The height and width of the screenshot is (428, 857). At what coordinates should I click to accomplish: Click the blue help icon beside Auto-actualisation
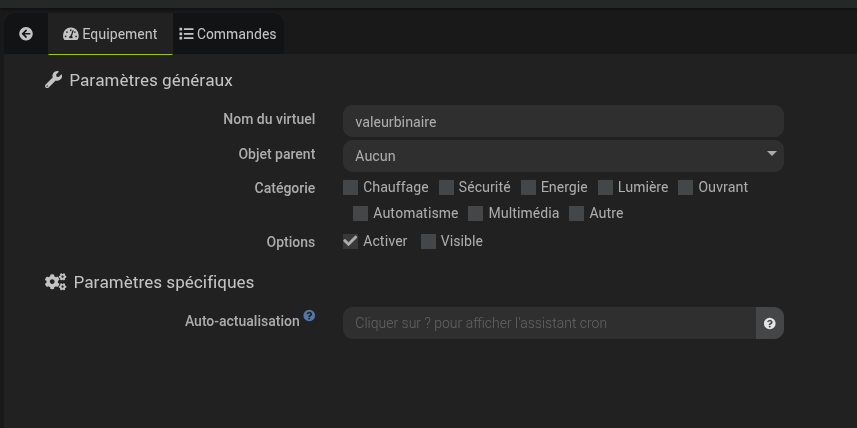coord(309,316)
